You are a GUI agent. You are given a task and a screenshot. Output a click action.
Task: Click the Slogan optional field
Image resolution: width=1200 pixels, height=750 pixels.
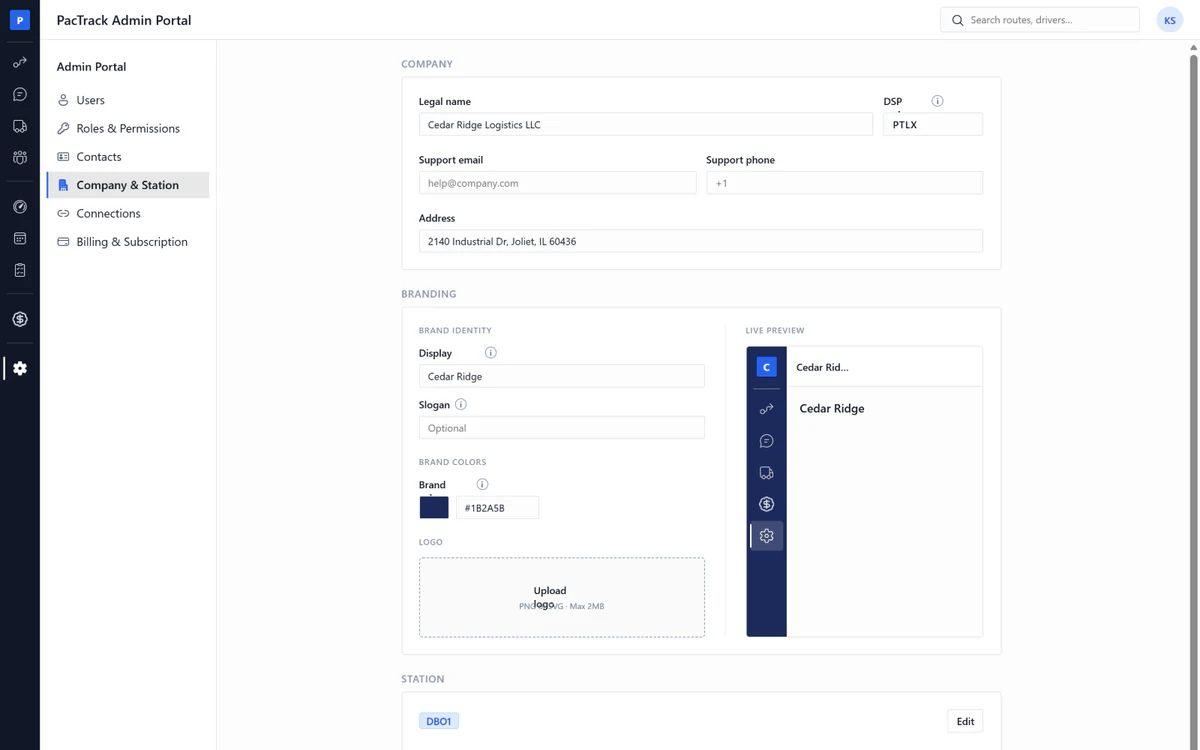[562, 428]
